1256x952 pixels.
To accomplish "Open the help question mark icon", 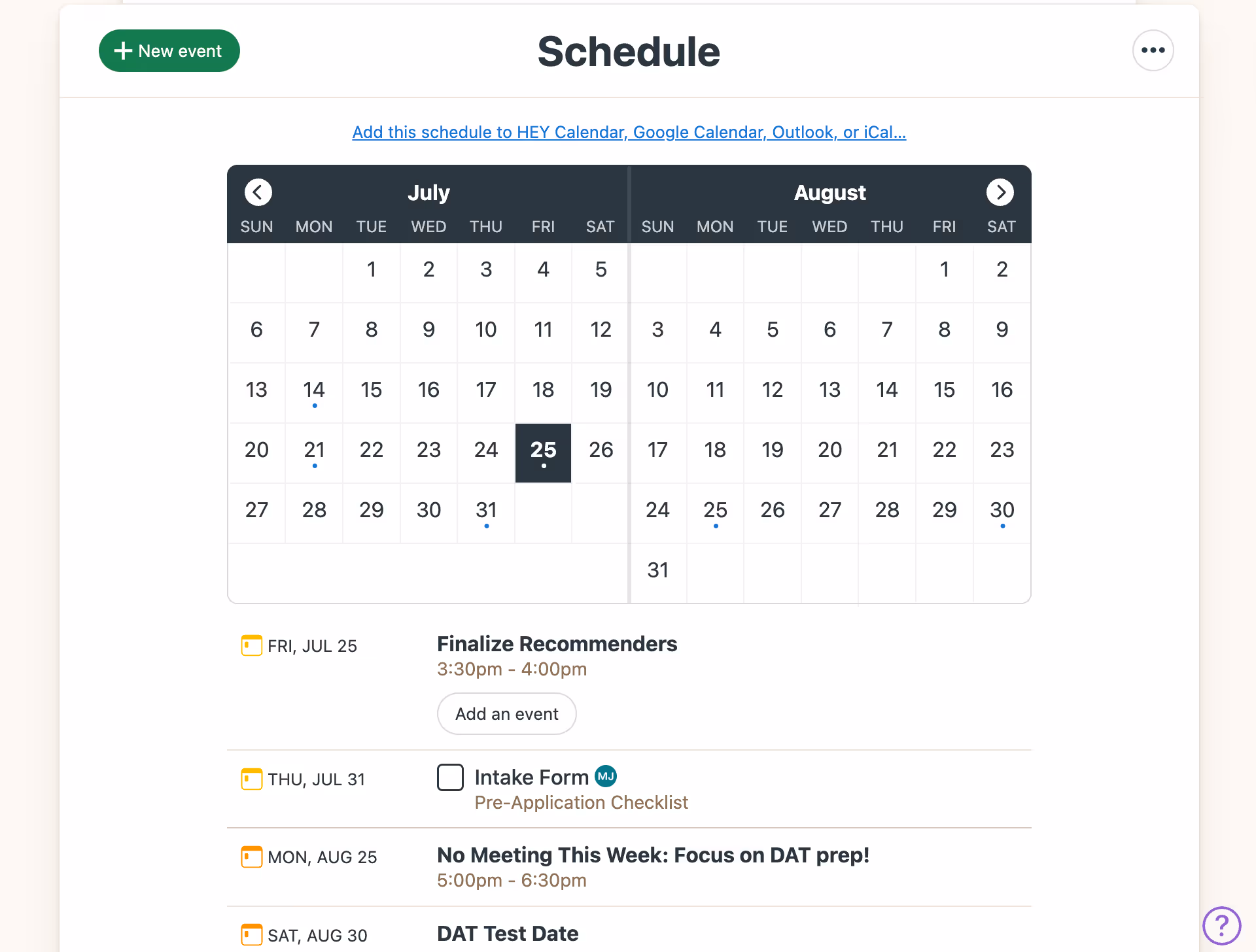I will [1222, 925].
